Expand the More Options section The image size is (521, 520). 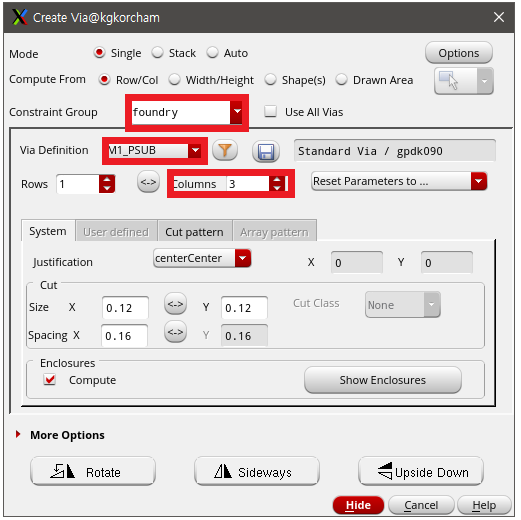click(x=18, y=434)
